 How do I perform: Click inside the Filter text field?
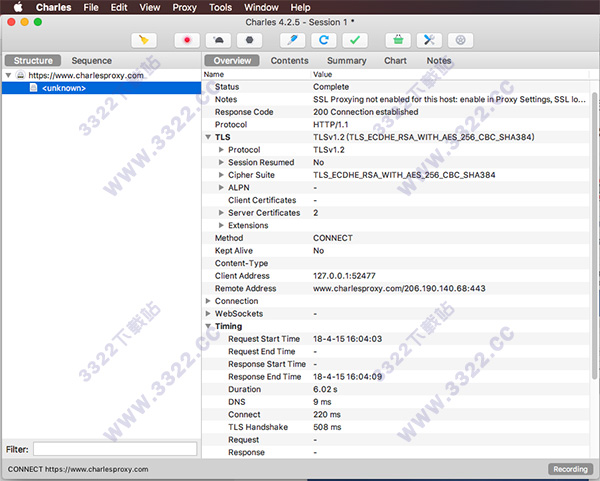point(115,449)
